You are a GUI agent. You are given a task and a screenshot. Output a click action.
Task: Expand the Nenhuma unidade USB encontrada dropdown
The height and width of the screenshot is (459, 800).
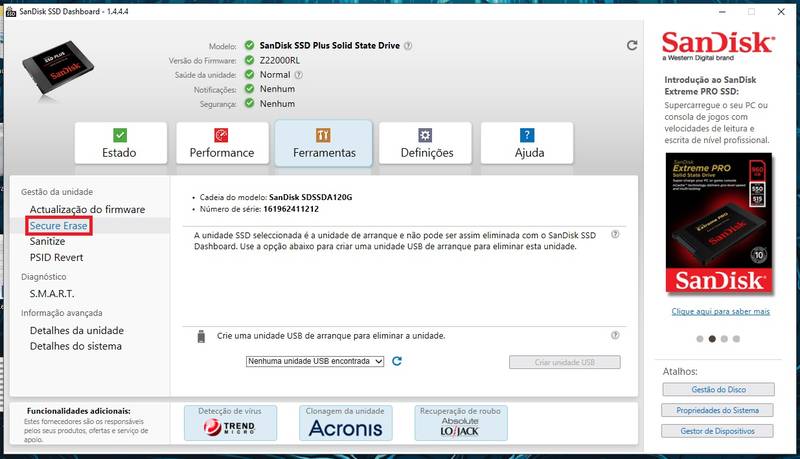tap(315, 361)
